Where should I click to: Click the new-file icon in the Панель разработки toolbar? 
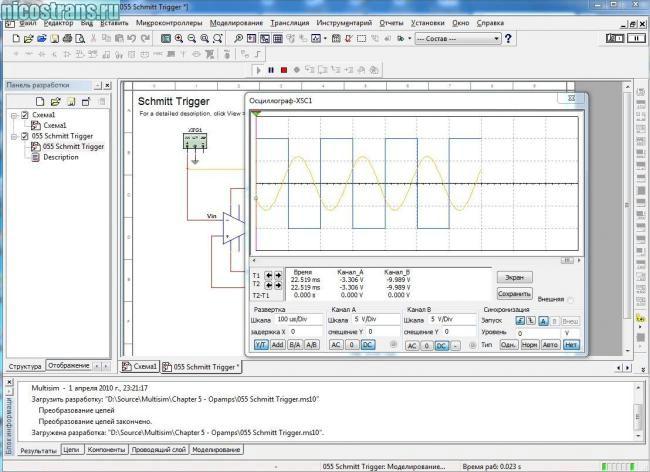tap(40, 102)
